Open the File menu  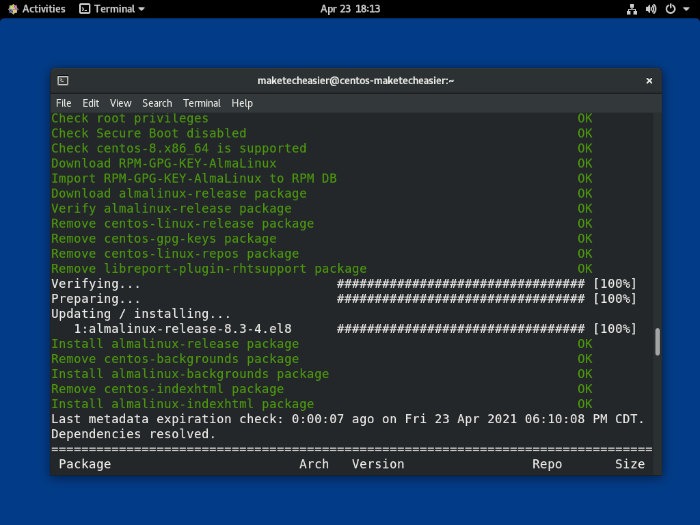click(x=63, y=103)
